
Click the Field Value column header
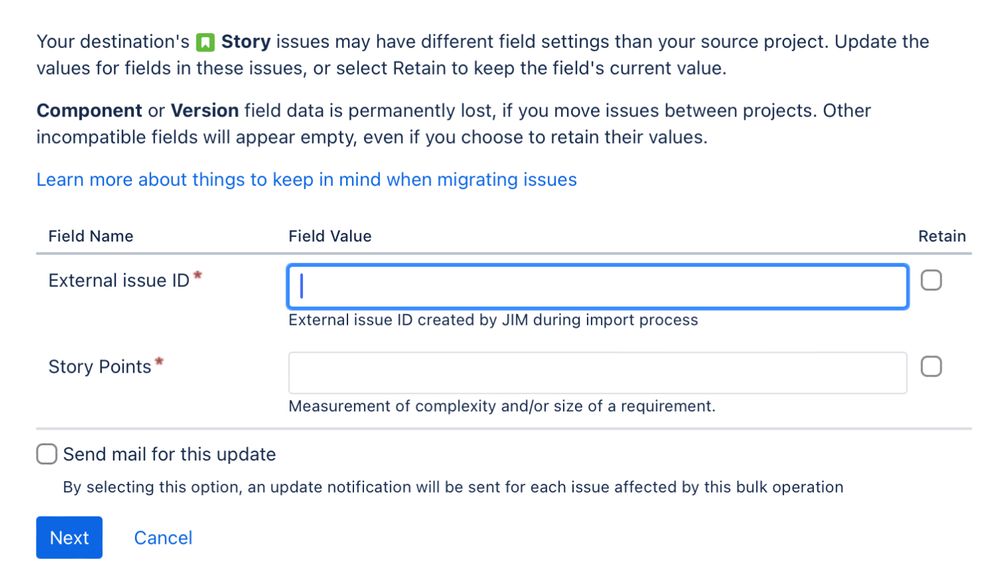329,237
